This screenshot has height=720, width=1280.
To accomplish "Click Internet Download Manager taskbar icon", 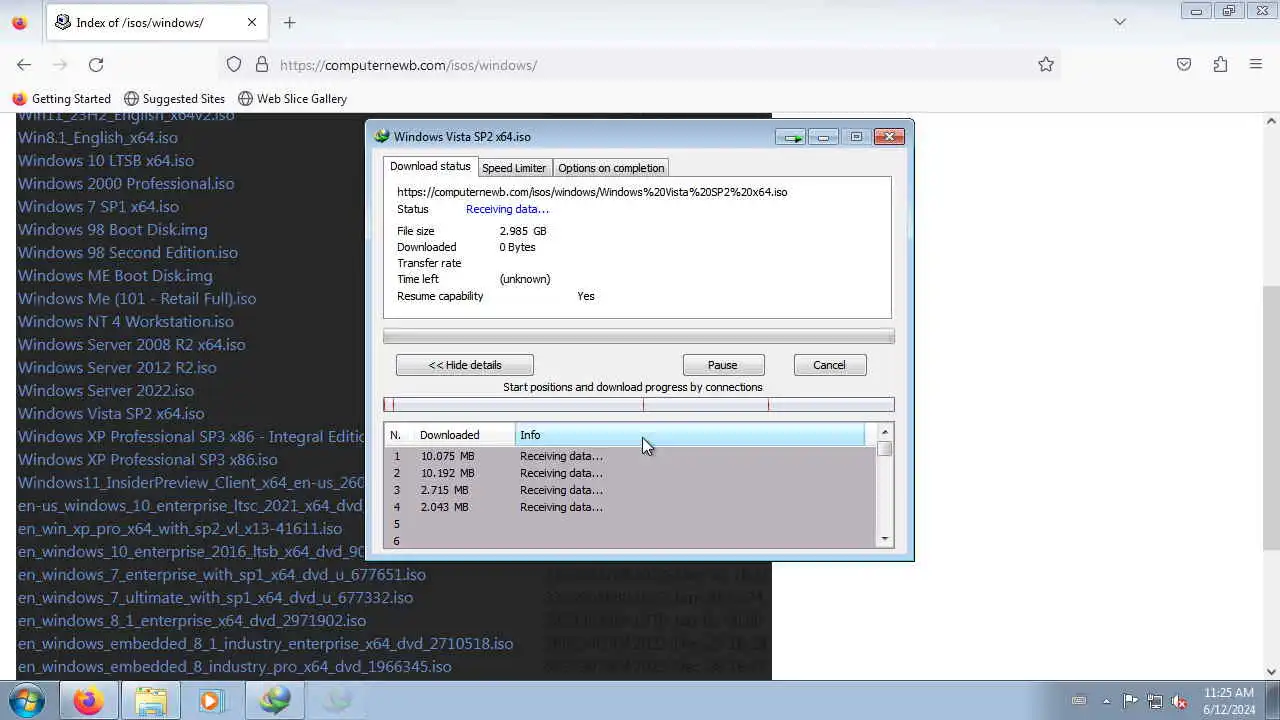I will (x=276, y=701).
